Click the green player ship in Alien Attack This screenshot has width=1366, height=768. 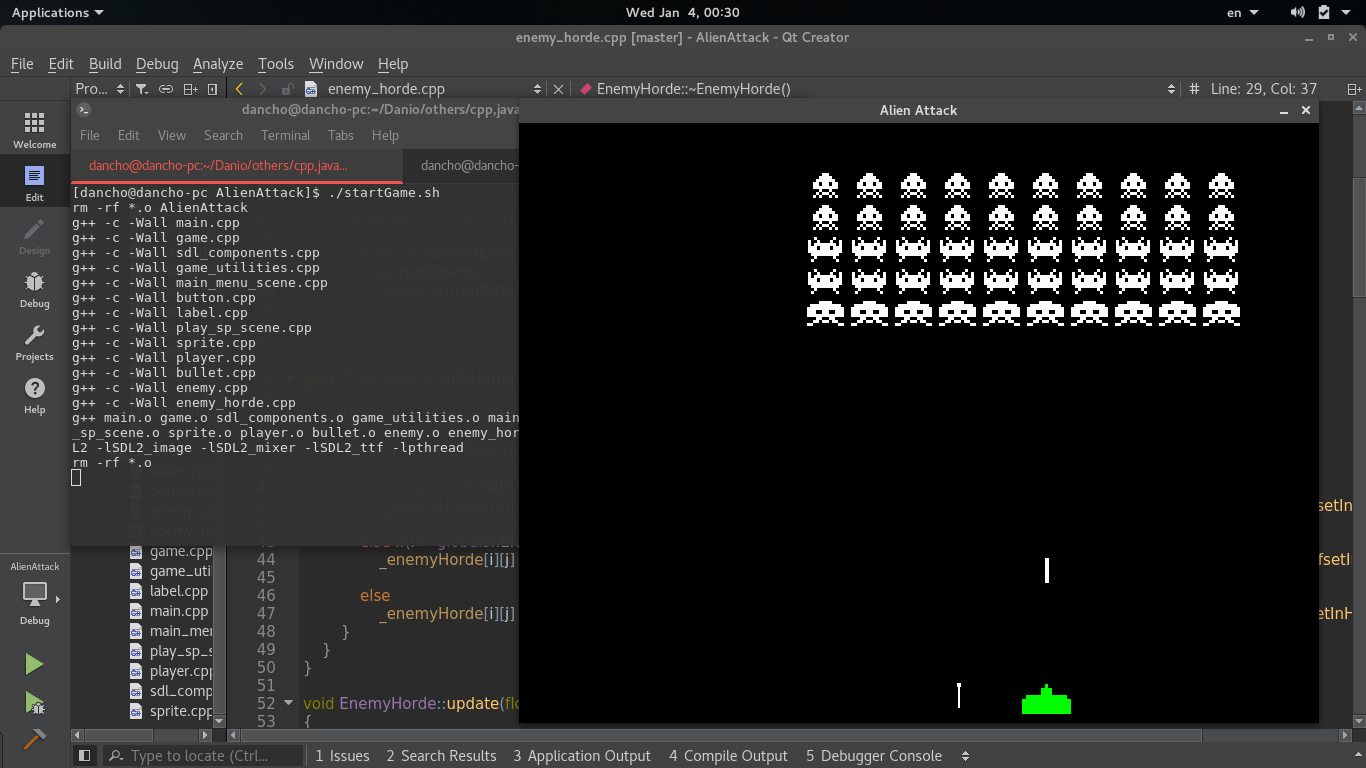[x=1046, y=700]
